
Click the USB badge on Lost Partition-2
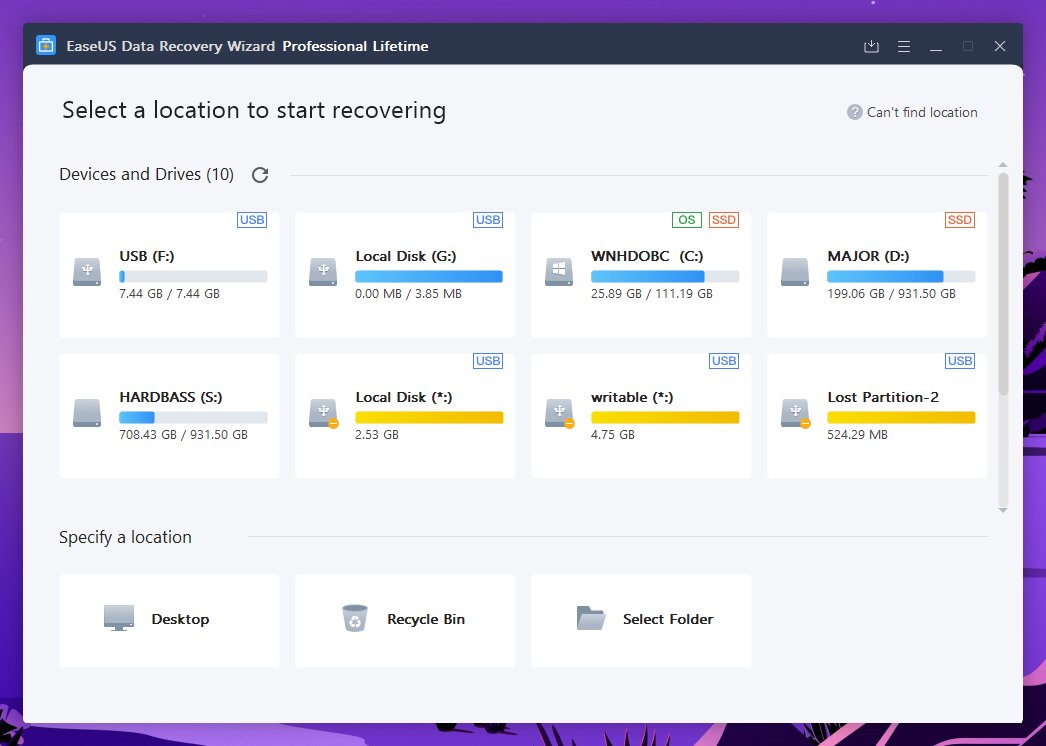[960, 361]
